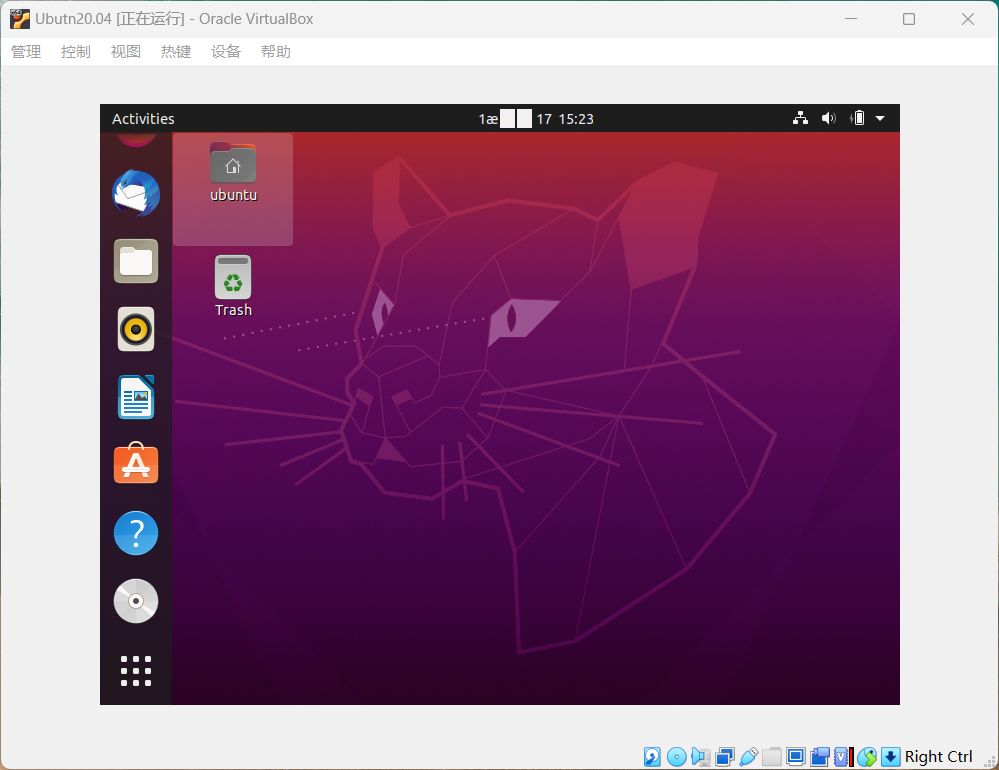Click the wired network icon in Ubuntu top bar
Viewport: 999px width, 770px height.
point(800,118)
